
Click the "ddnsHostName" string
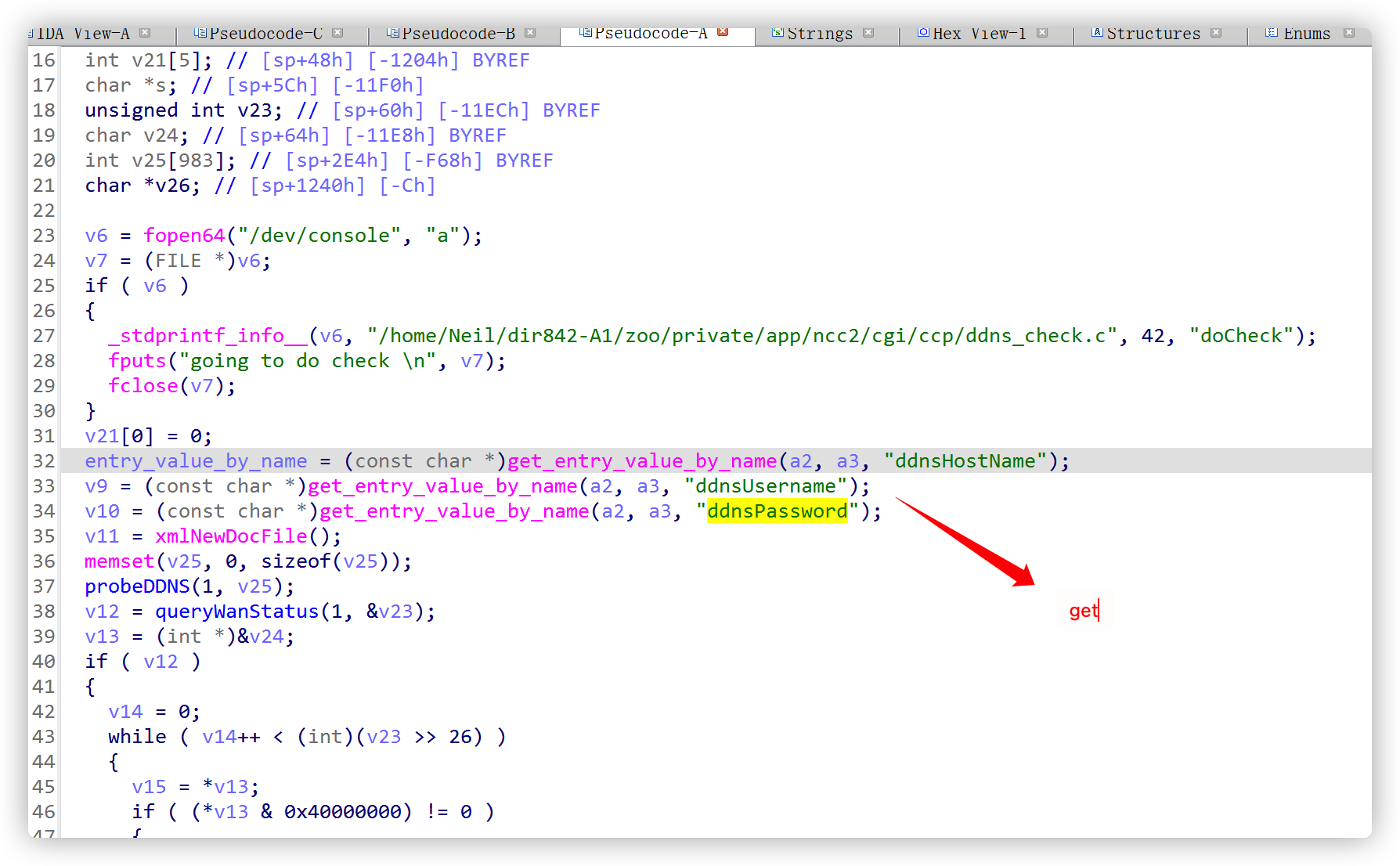[x=965, y=461]
